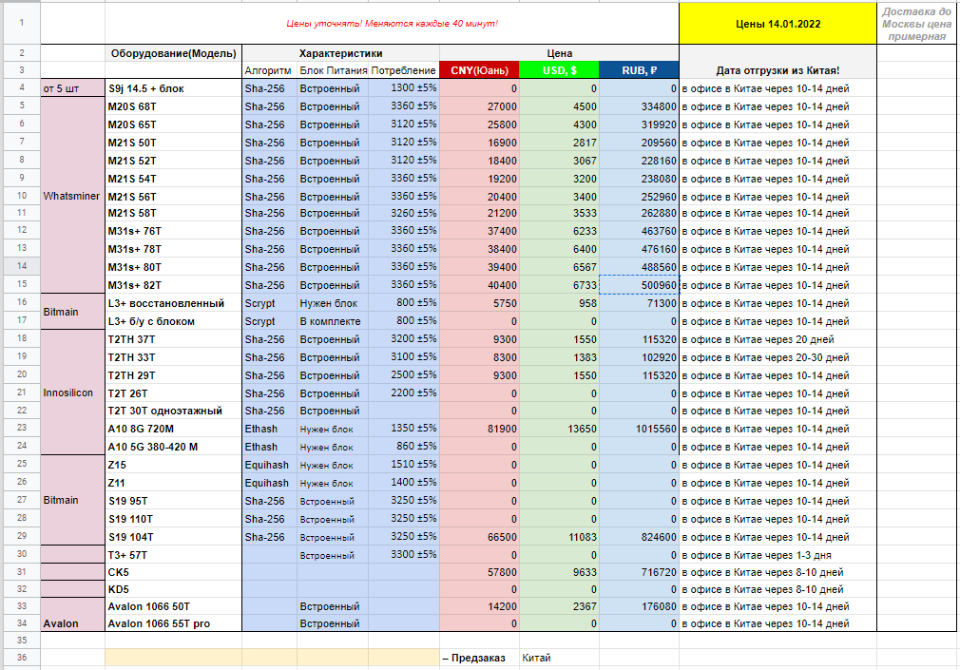Click the cell with RUB value 500960
The image size is (960, 670).
pyautogui.click(x=639, y=285)
